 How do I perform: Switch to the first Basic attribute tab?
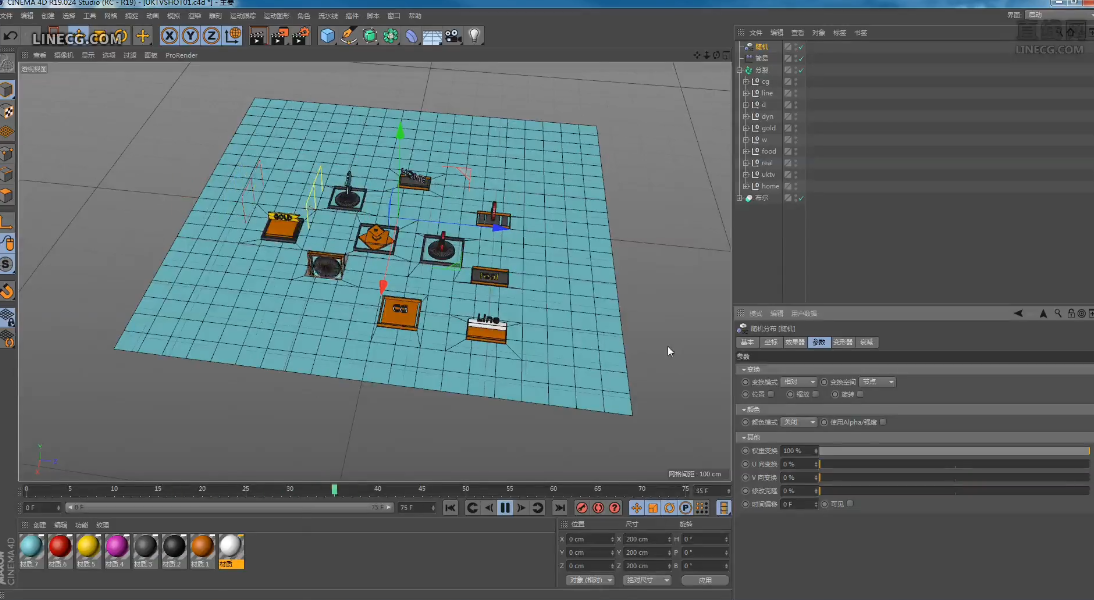tap(747, 343)
